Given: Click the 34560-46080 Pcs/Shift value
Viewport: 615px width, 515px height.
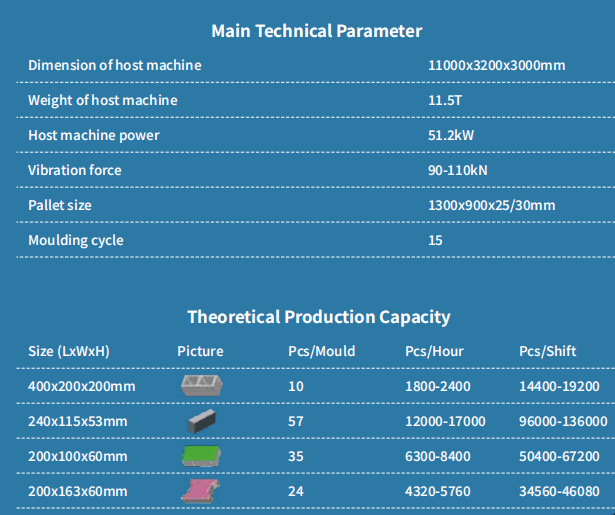Looking at the screenshot, I should click(559, 491).
